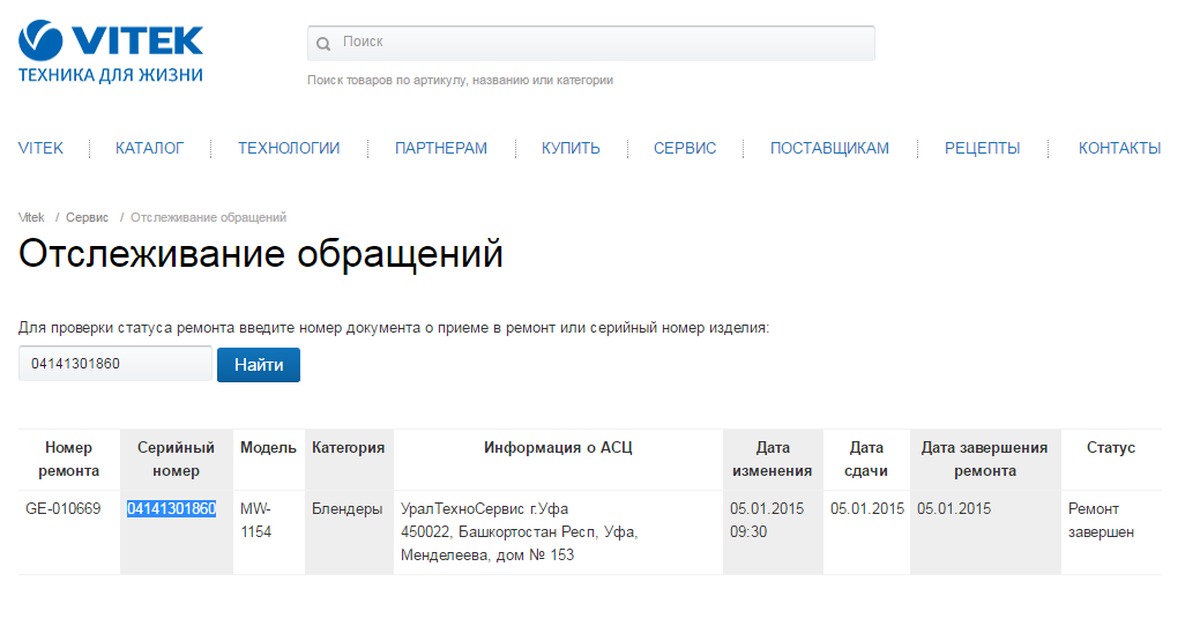
Task: Click the highlighted serial number 04141301860
Action: 171,509
